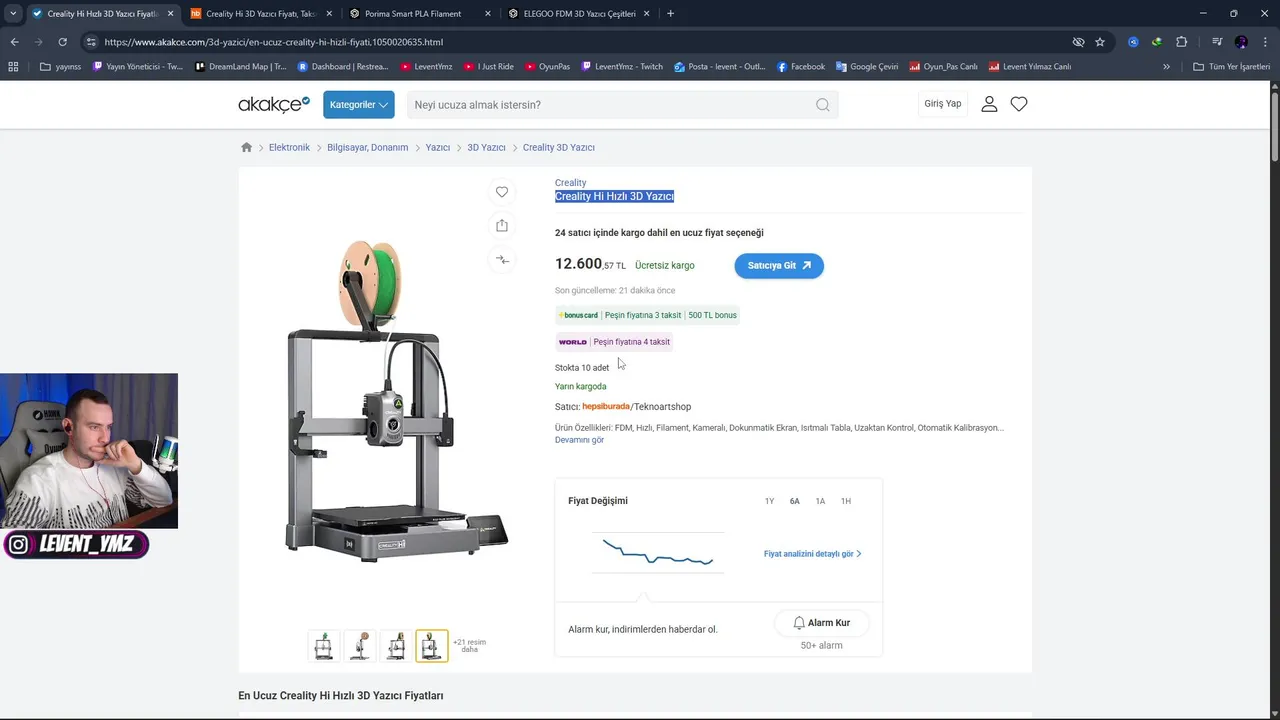This screenshot has height=720, width=1280.
Task: Open the tab search dropdown arrow
Action: coord(13,14)
